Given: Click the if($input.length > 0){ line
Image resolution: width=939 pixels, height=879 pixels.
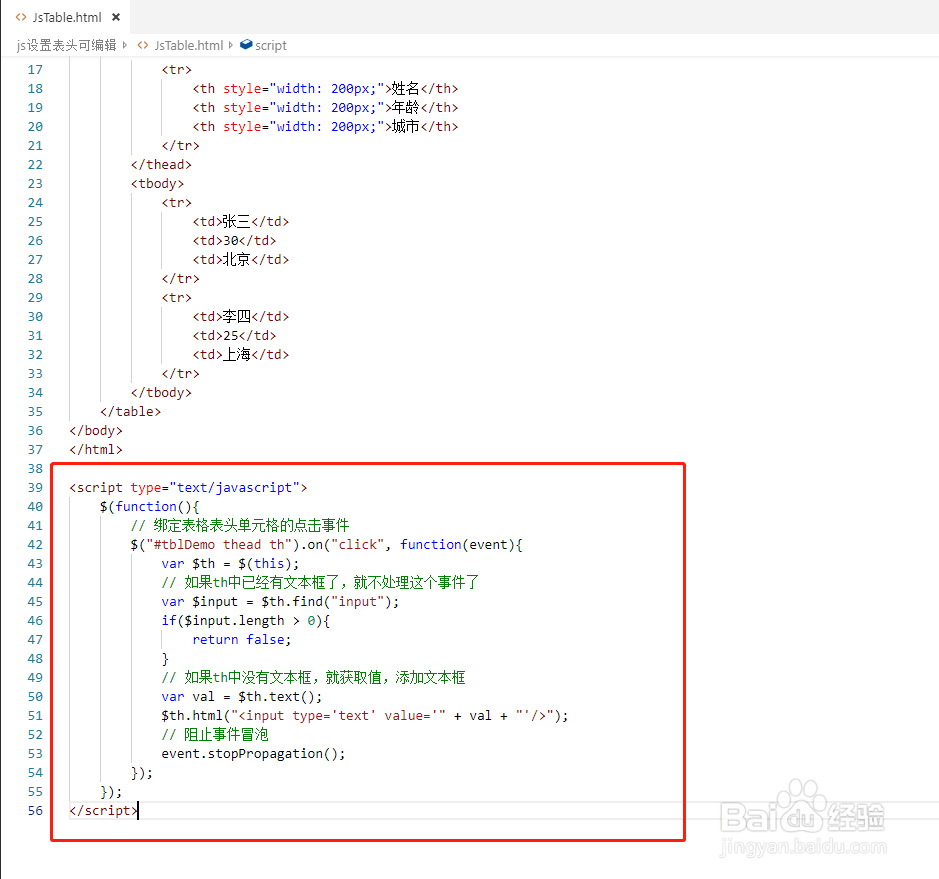Looking at the screenshot, I should click(x=246, y=621).
